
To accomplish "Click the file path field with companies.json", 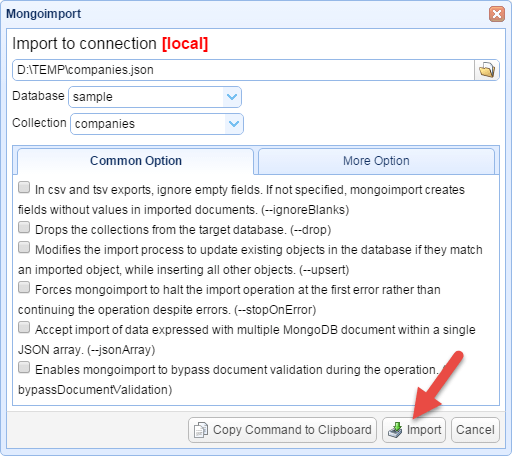I will click(243, 70).
